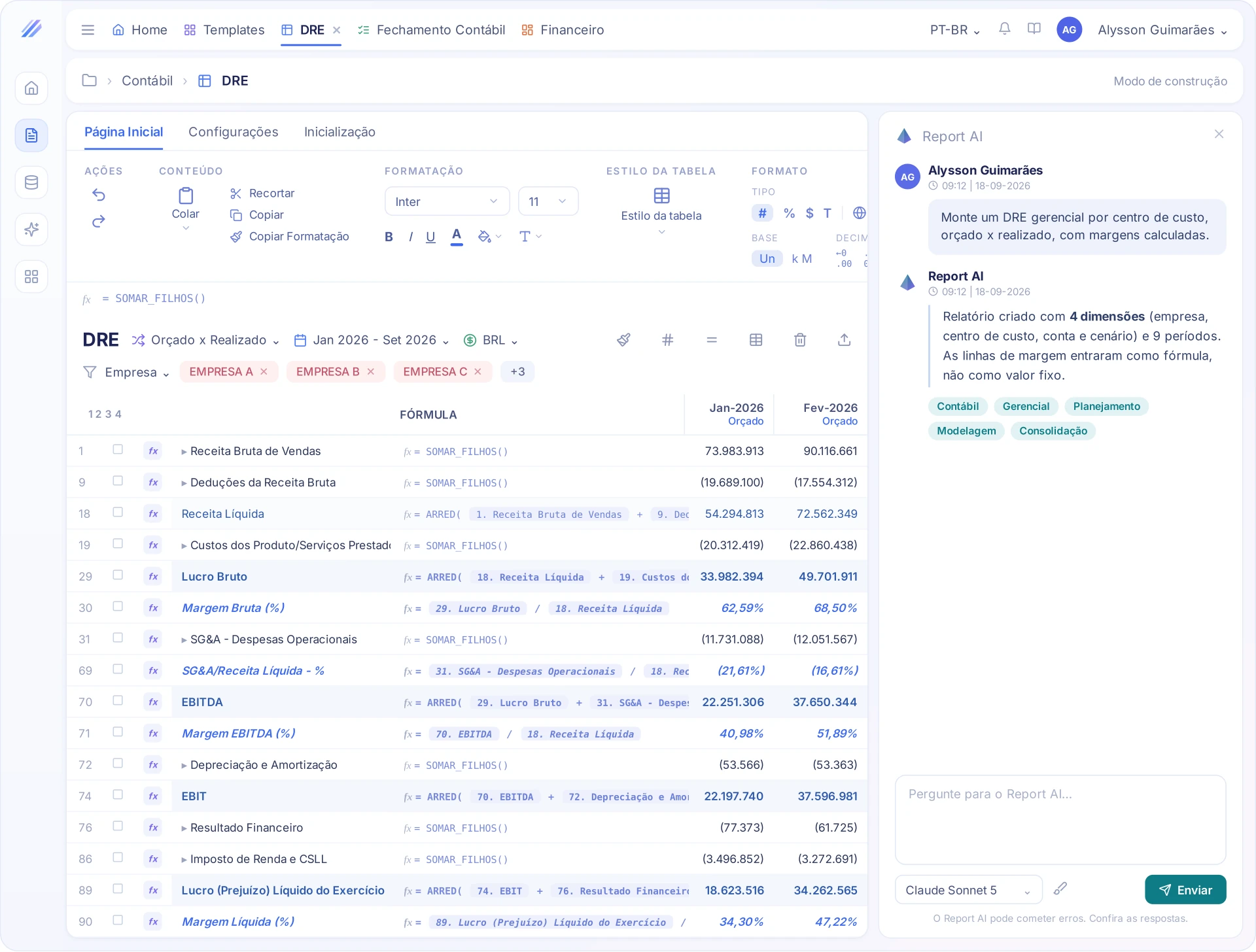Check the box for Margem Líquida (%) row
1256x952 pixels.
pyautogui.click(x=118, y=920)
